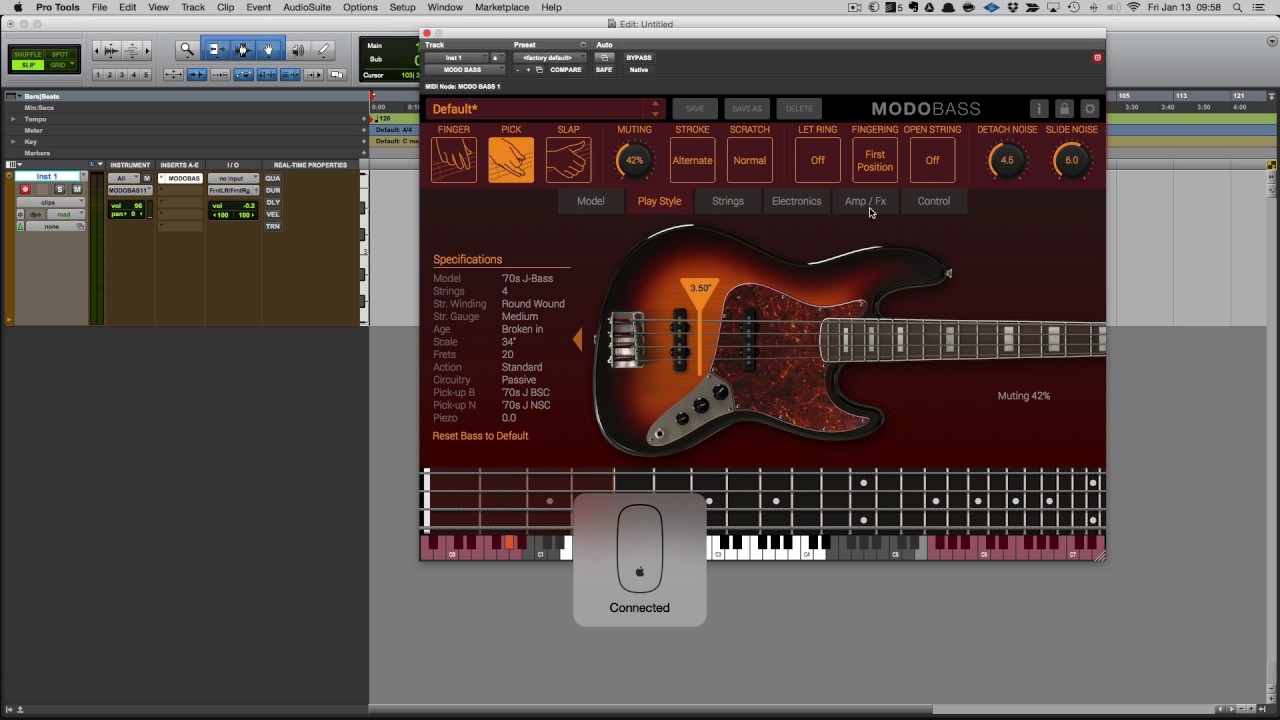Viewport: 1280px width, 720px height.
Task: Click the Muting 42% knob
Action: pos(634,160)
